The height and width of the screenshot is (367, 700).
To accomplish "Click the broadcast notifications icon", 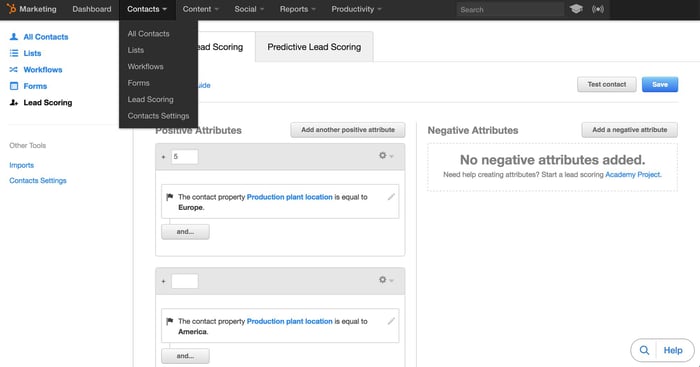I will 598,9.
